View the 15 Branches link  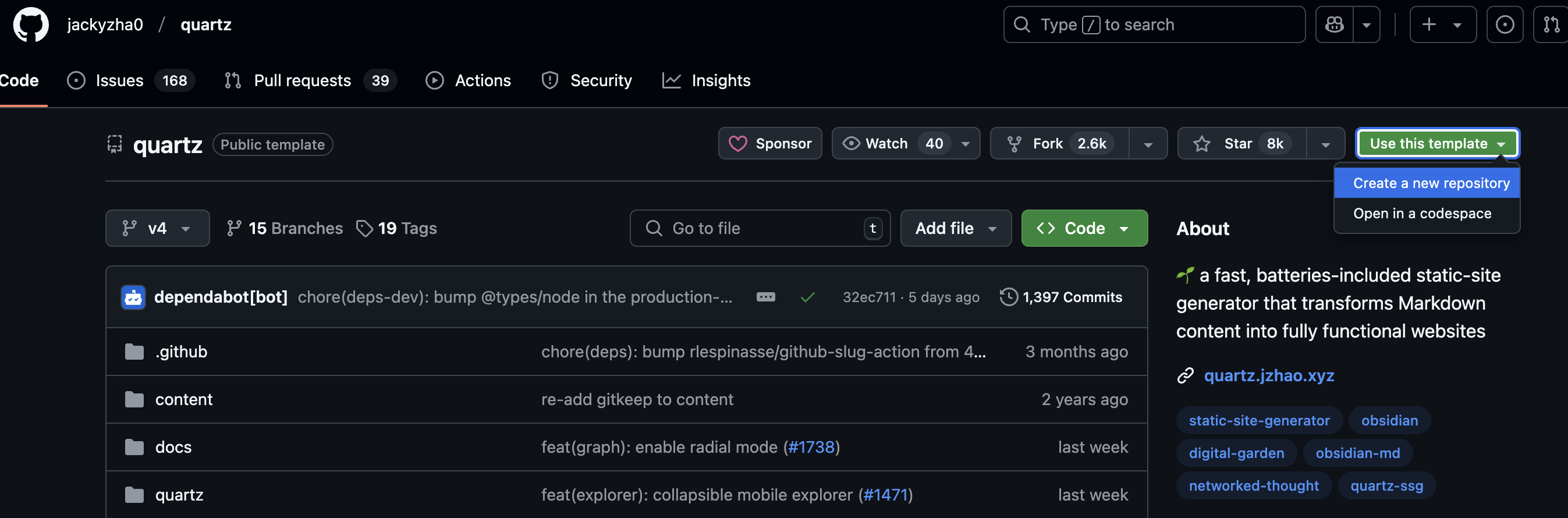(x=284, y=228)
